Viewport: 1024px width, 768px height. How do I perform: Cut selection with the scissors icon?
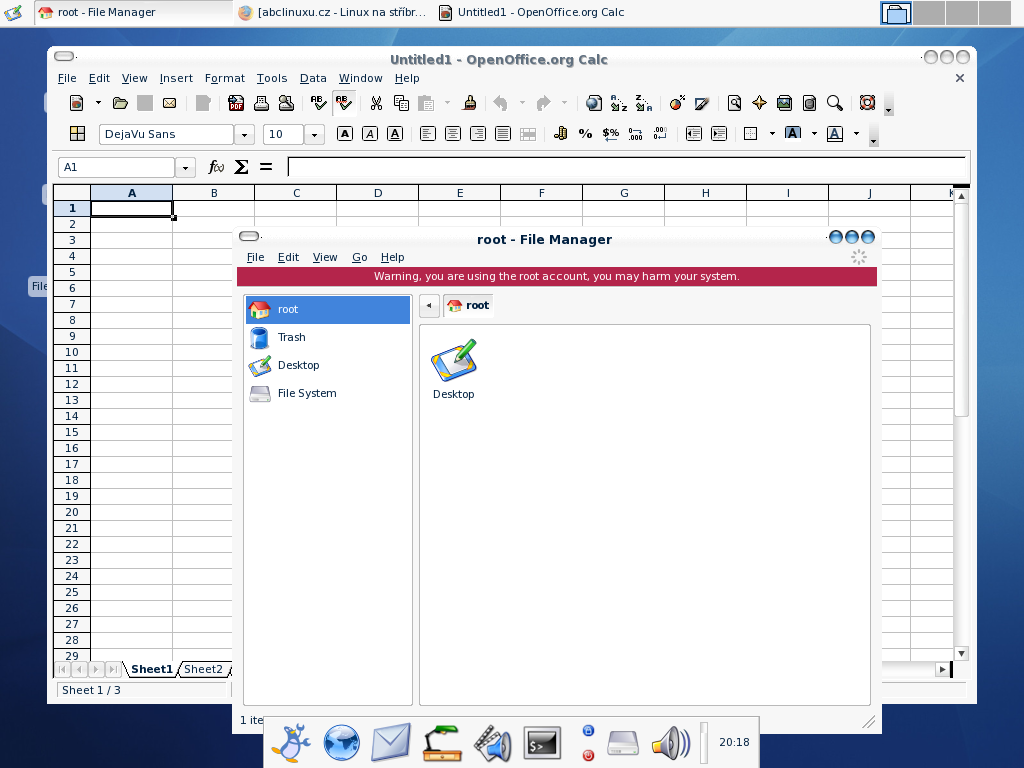pyautogui.click(x=376, y=103)
